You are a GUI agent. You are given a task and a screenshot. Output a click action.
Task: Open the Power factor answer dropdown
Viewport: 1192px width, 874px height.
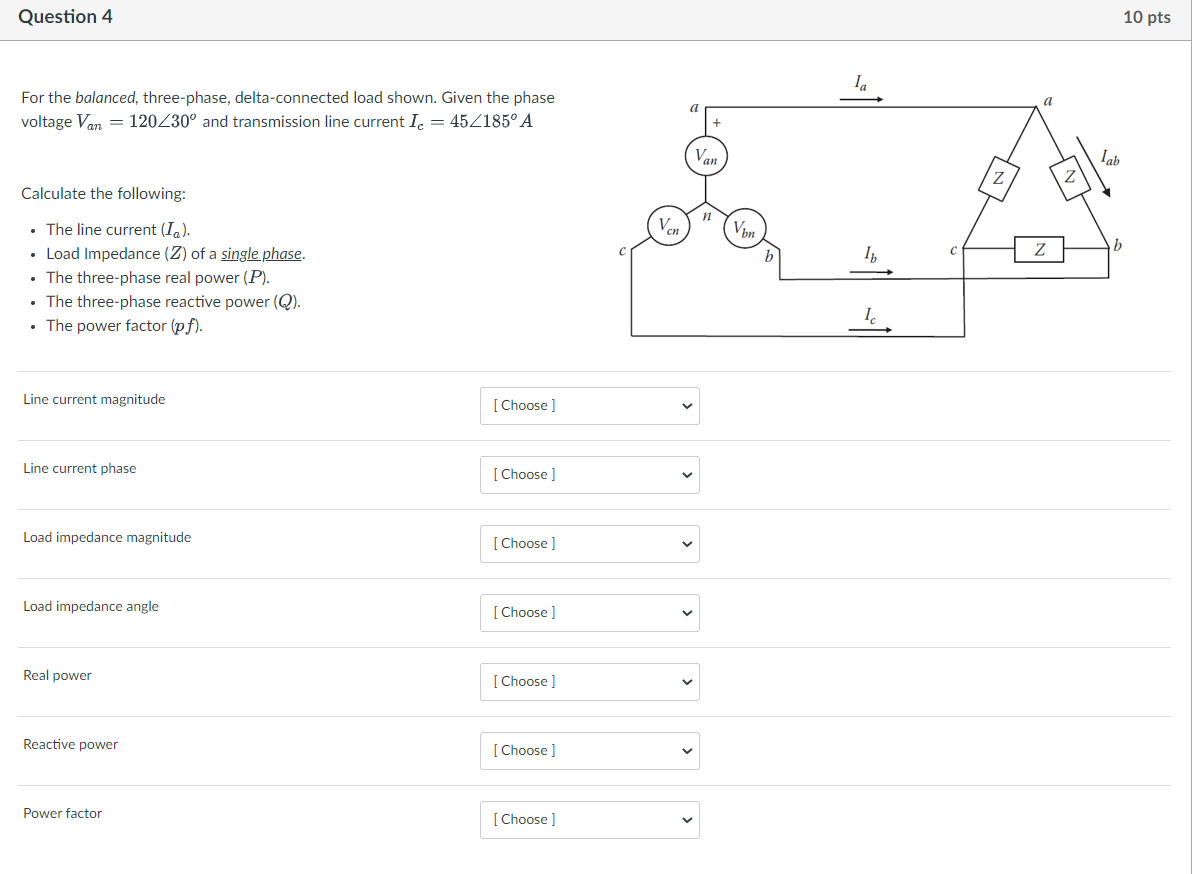click(589, 819)
